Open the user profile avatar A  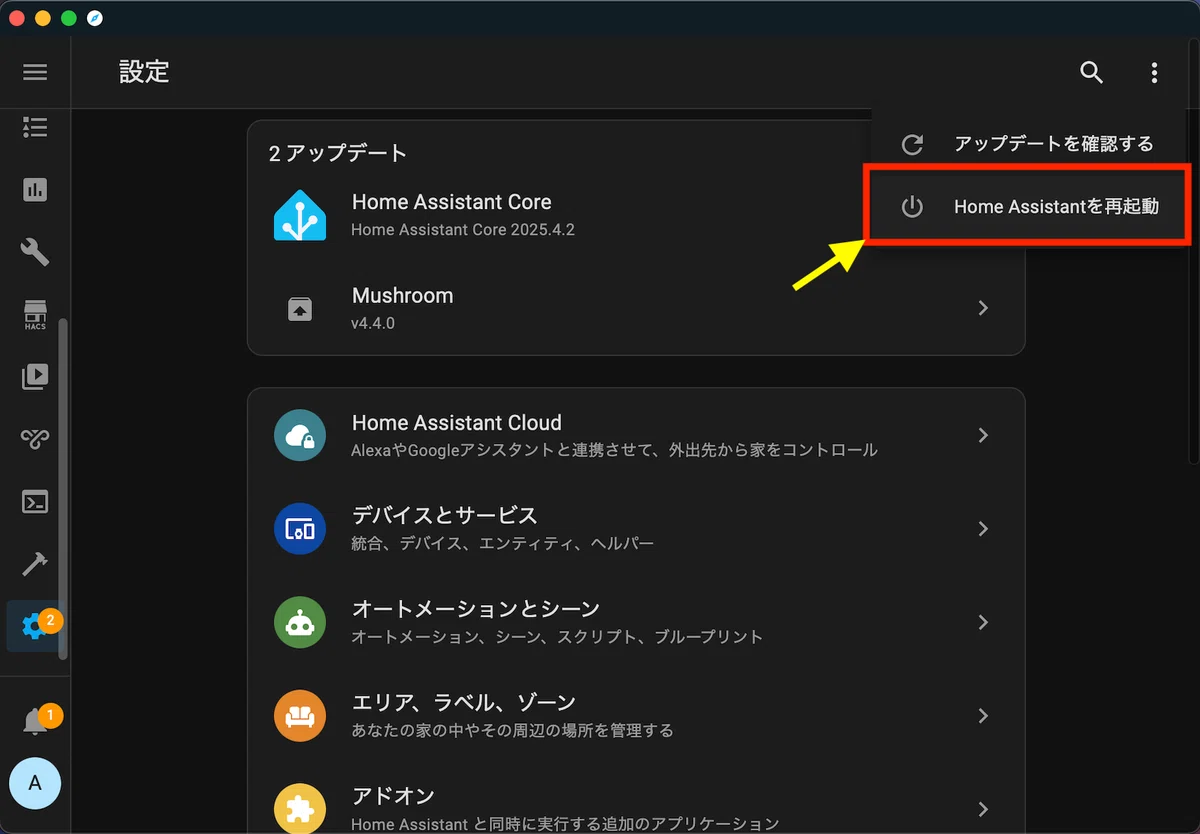click(x=35, y=783)
